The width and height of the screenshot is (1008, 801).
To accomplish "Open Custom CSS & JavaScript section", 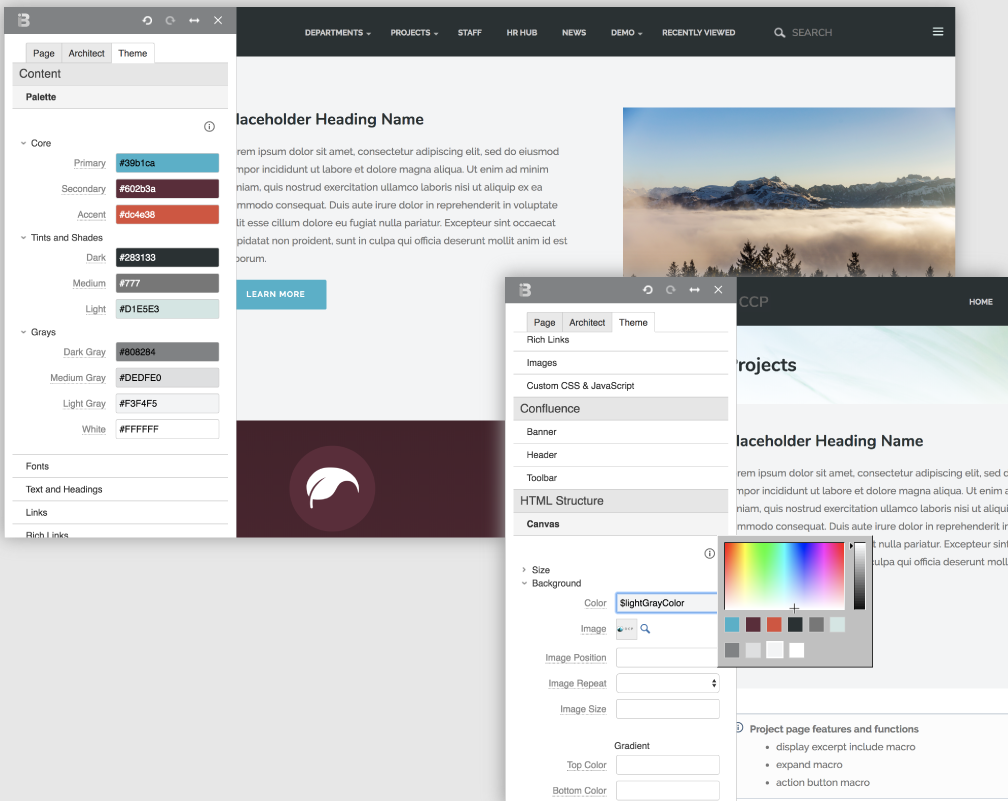I will 621,386.
